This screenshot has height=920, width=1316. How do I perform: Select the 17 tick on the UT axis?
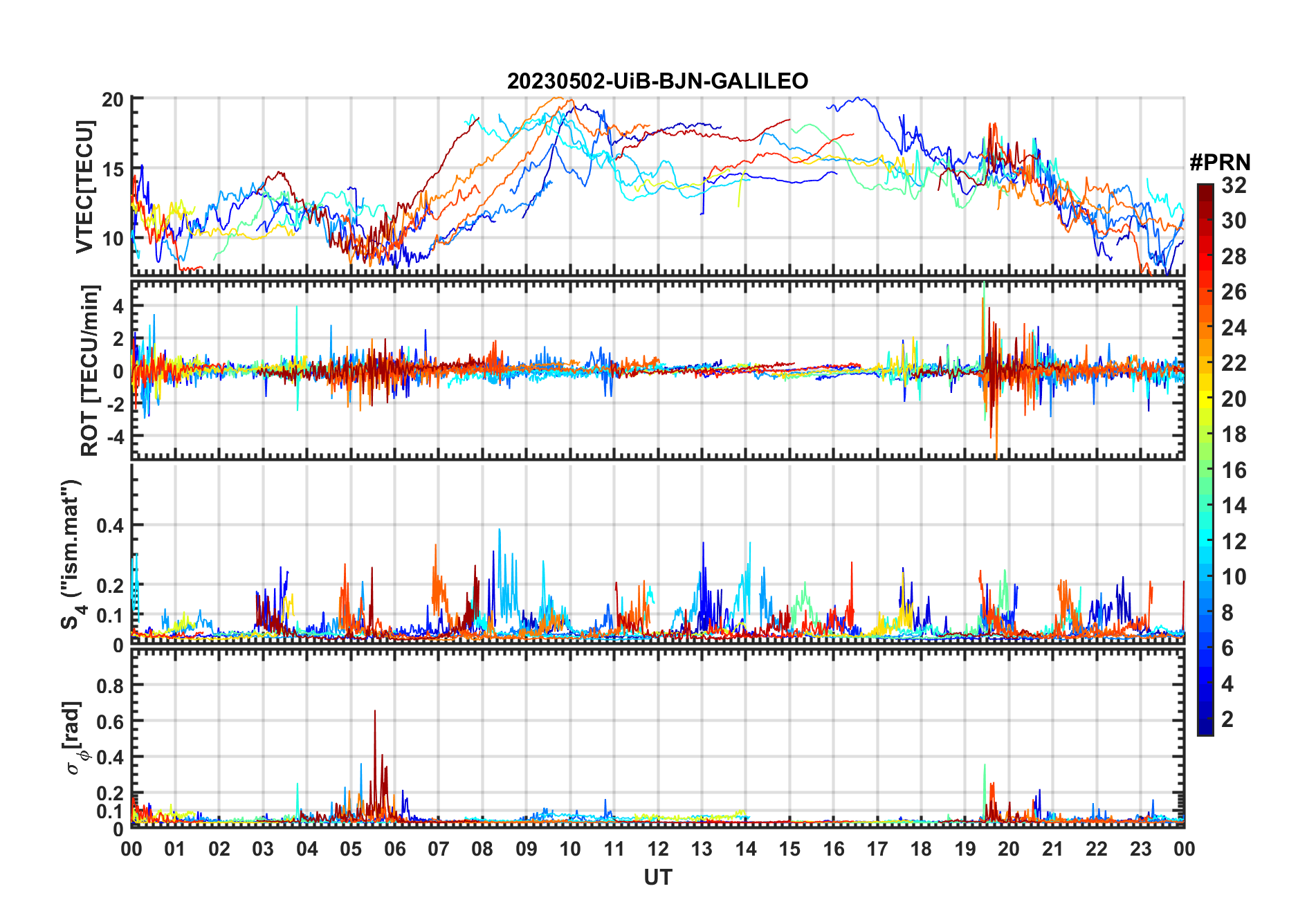pos(877,849)
